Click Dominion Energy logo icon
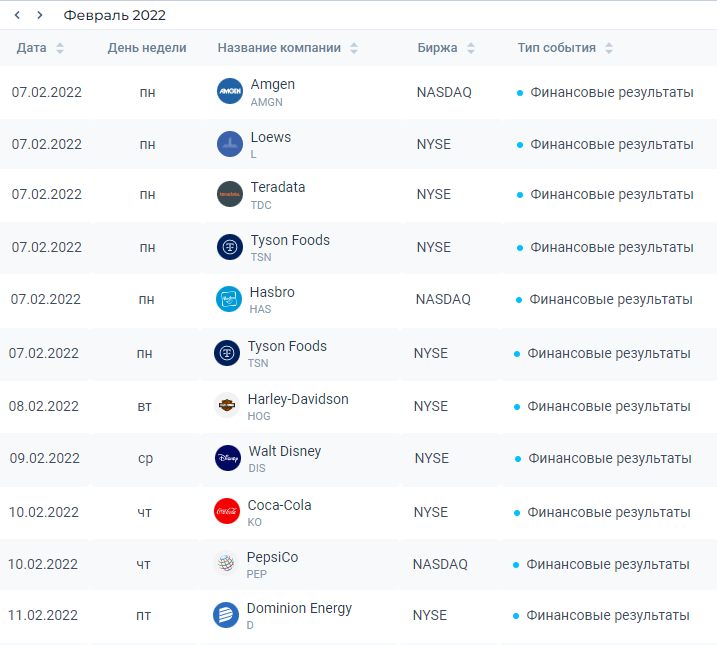Image resolution: width=717 pixels, height=646 pixels. coord(226,615)
